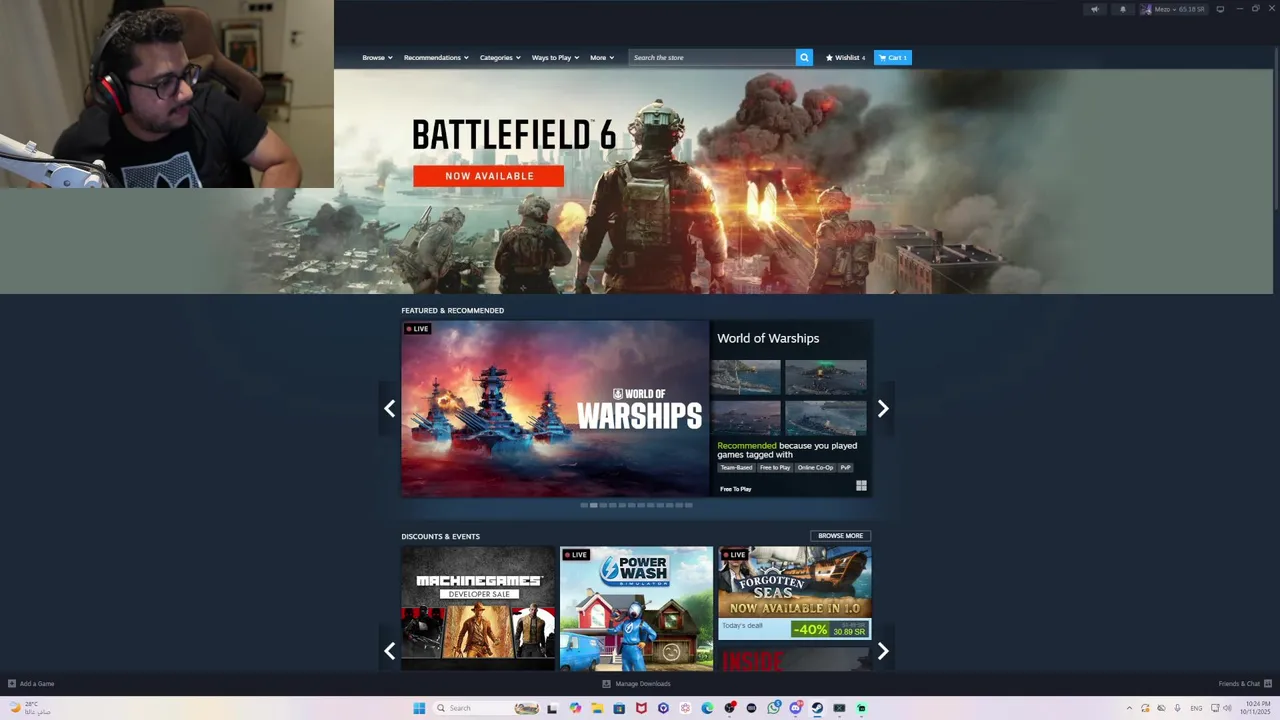Open the PowerWash Simulator tile

click(x=636, y=608)
